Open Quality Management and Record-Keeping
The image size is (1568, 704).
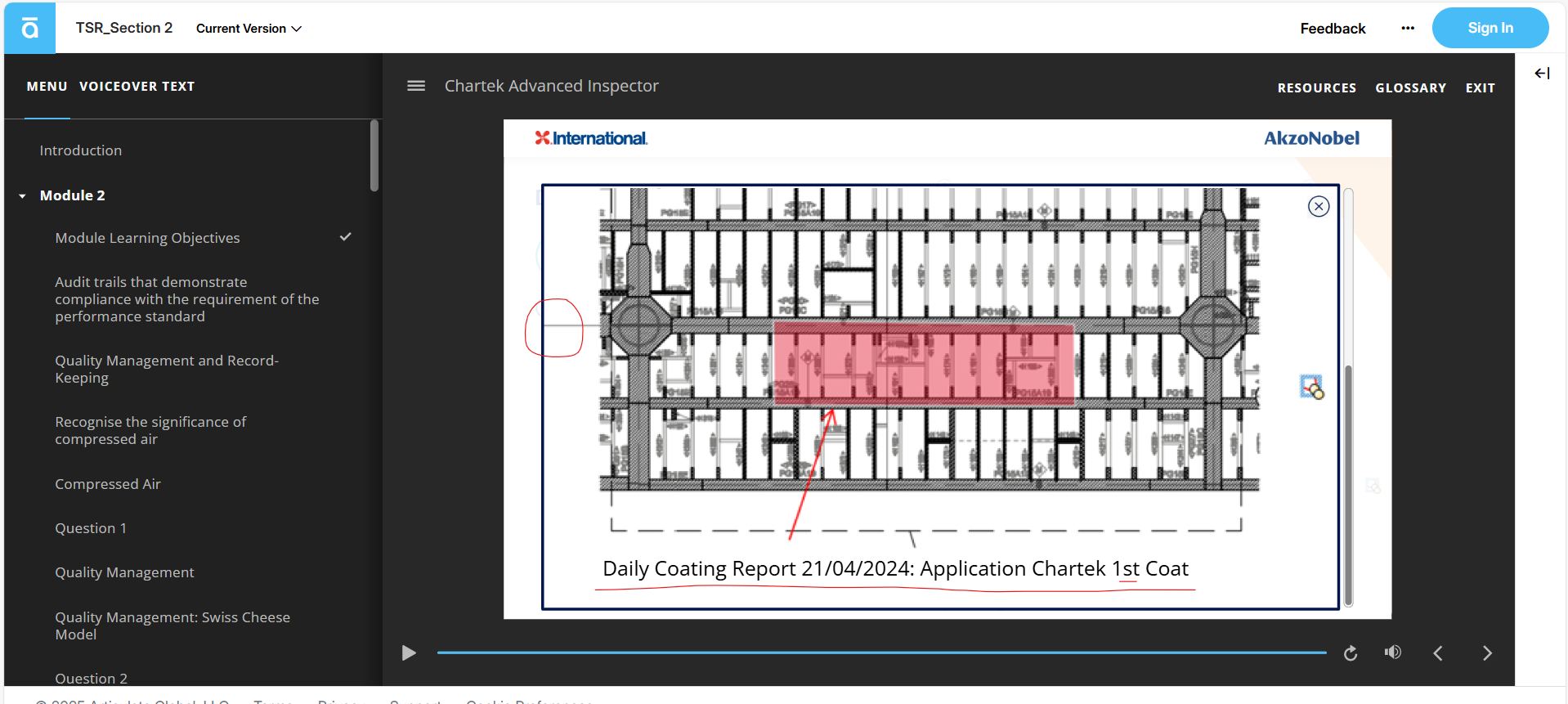click(167, 370)
